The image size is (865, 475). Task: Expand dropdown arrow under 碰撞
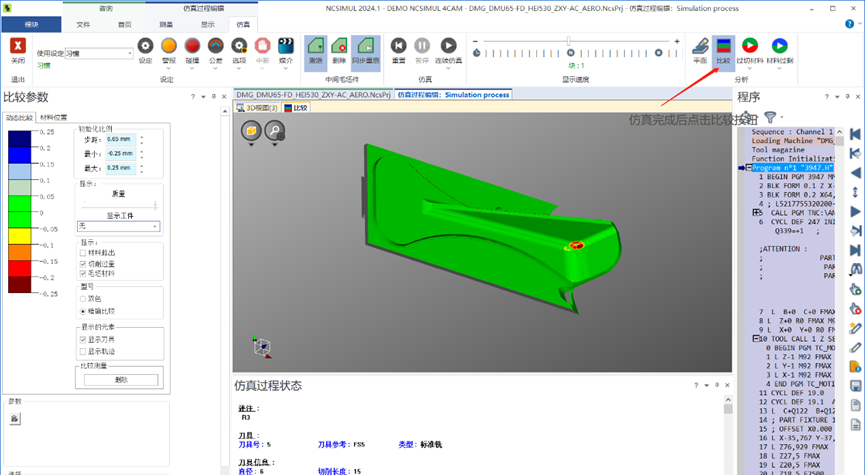click(x=192, y=68)
